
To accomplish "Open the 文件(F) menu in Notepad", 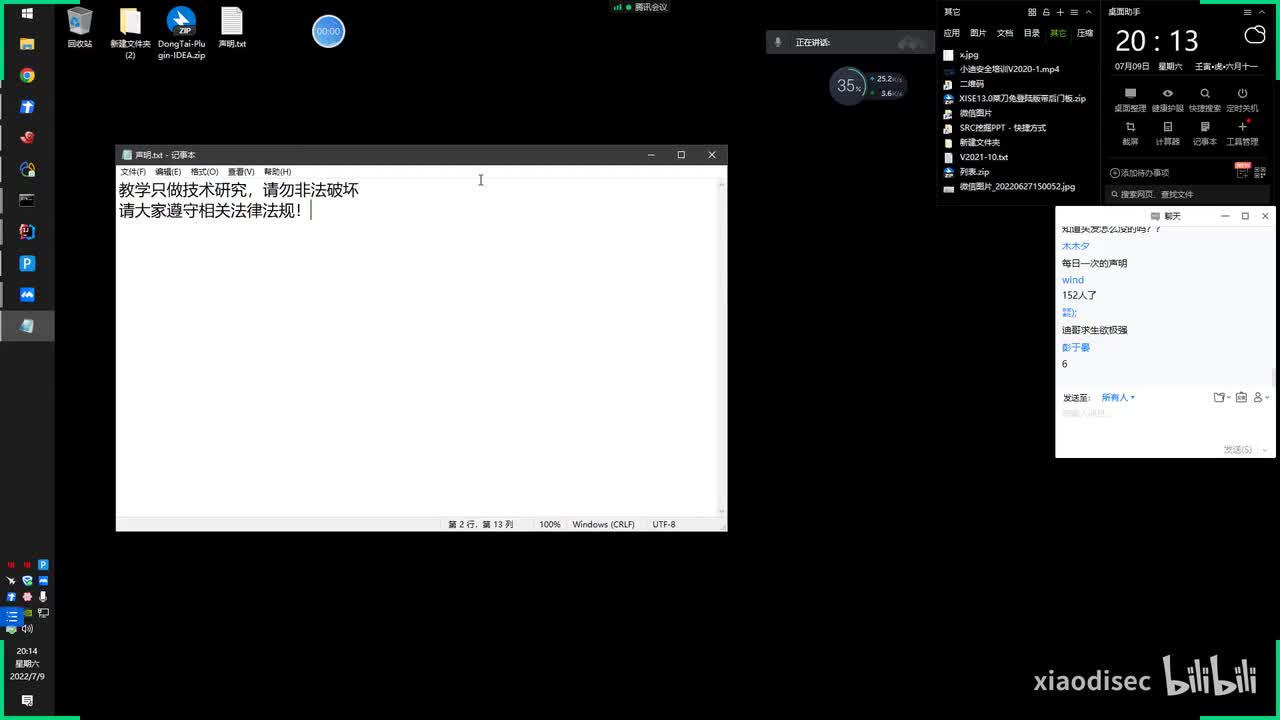I will (133, 172).
